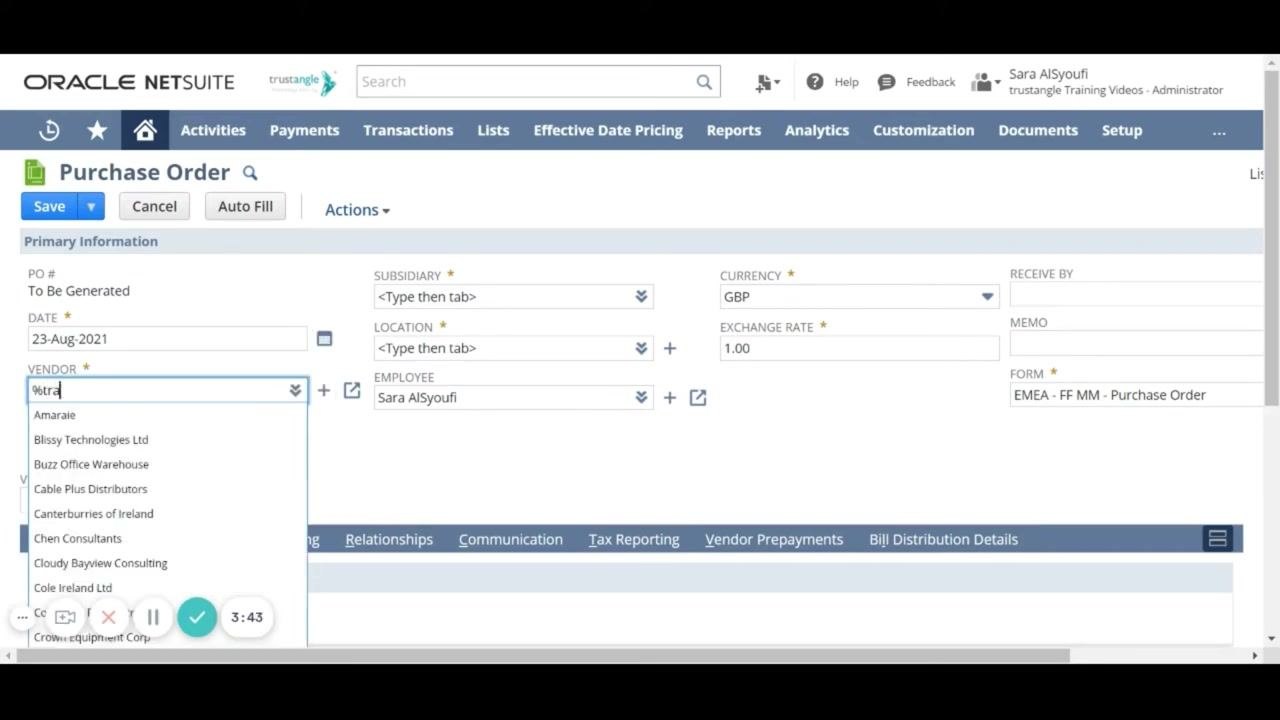The width and height of the screenshot is (1280, 720).
Task: Open overflow navigation menu ellipsis
Action: (1219, 131)
